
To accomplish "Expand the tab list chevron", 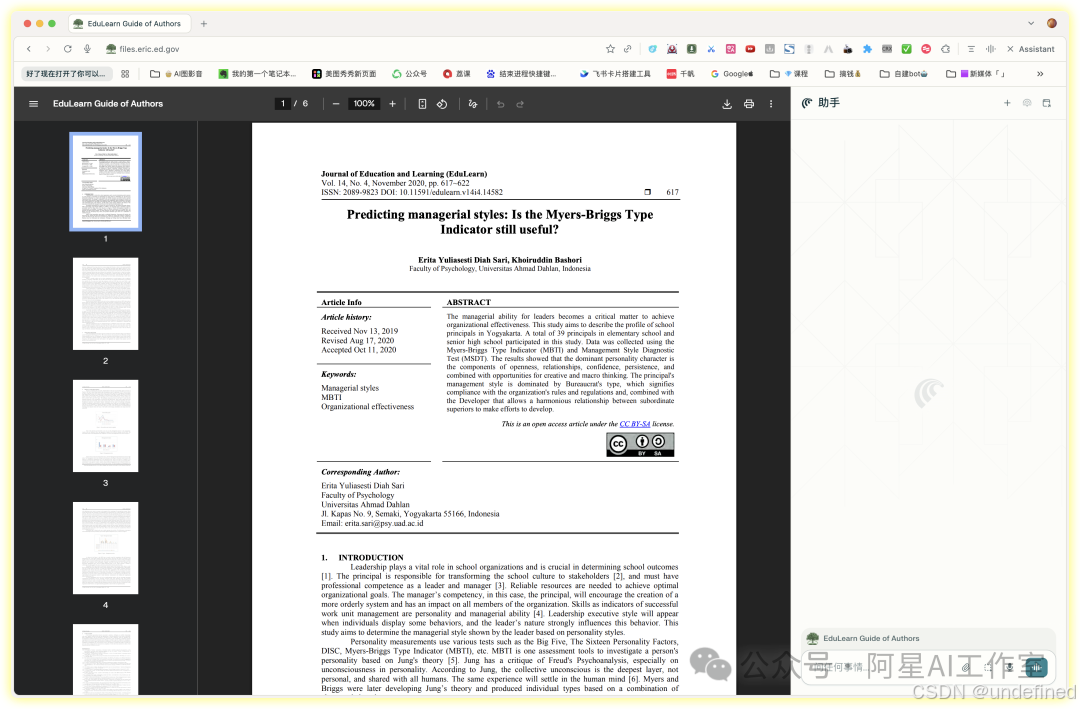I will 1030,23.
